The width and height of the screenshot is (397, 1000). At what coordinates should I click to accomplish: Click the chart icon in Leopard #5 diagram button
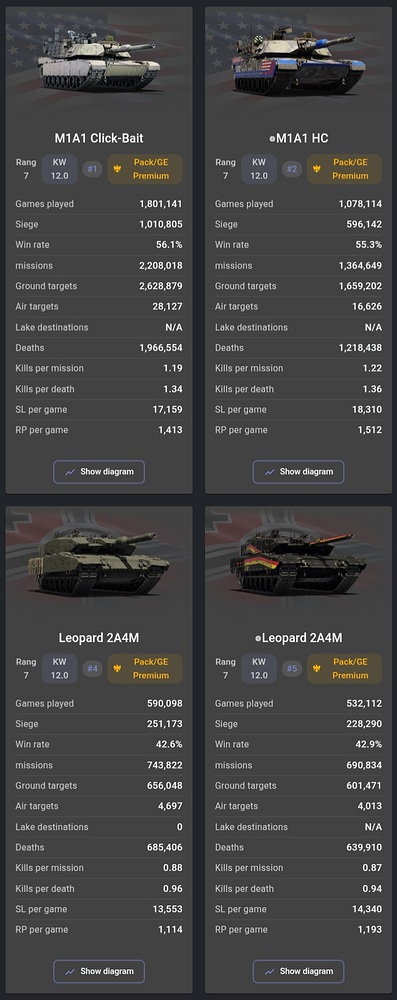(269, 971)
